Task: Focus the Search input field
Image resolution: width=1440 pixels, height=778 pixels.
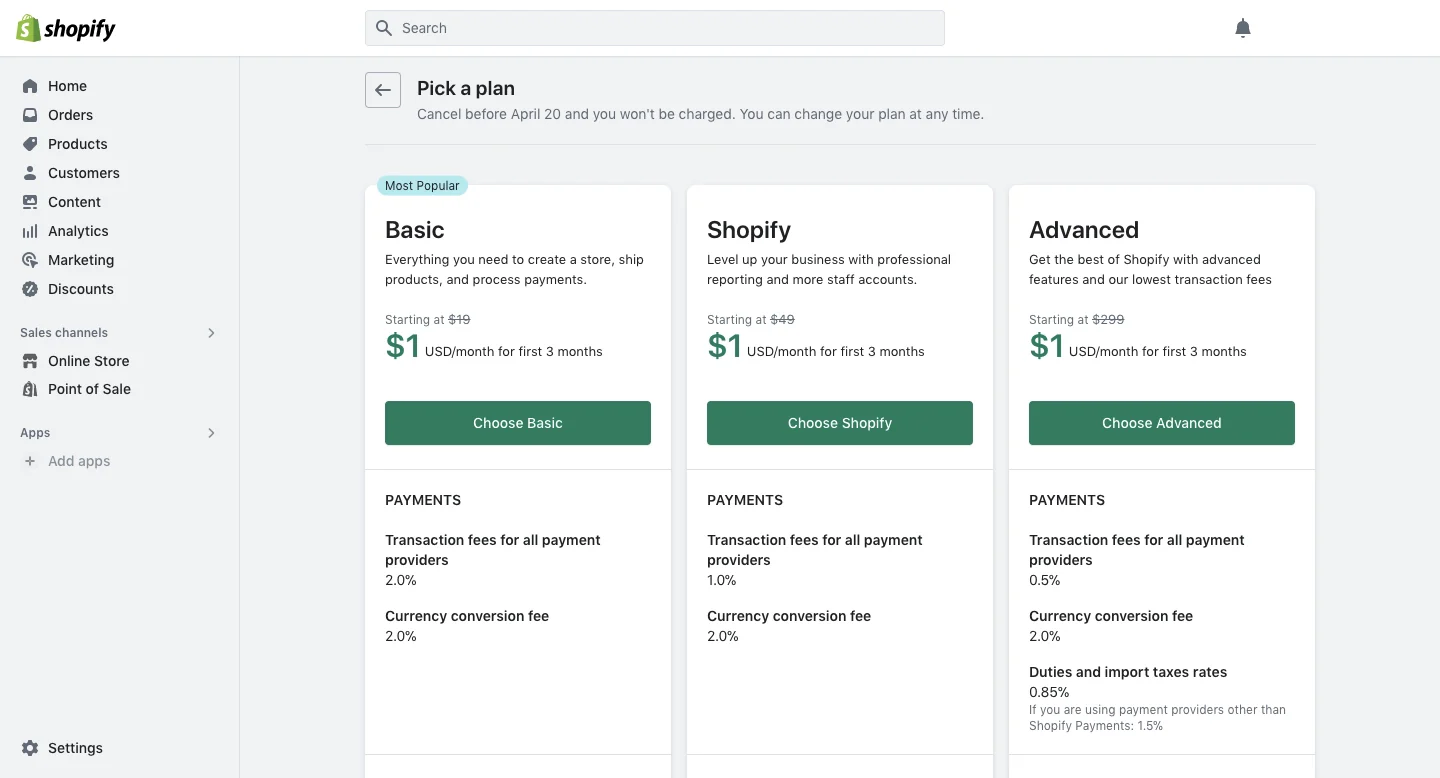Action: (655, 28)
